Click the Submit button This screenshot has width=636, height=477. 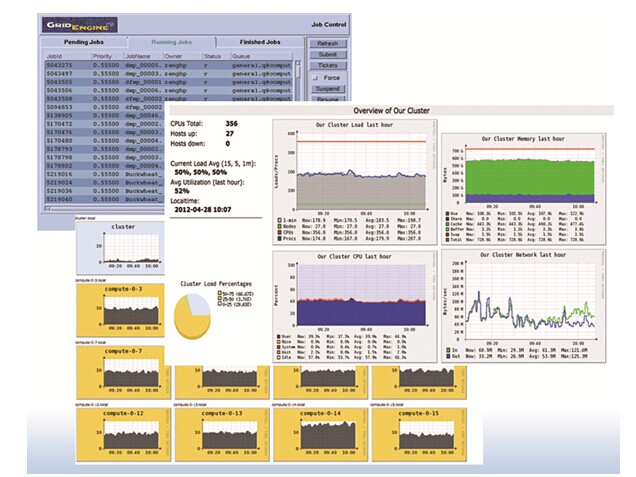coord(326,55)
